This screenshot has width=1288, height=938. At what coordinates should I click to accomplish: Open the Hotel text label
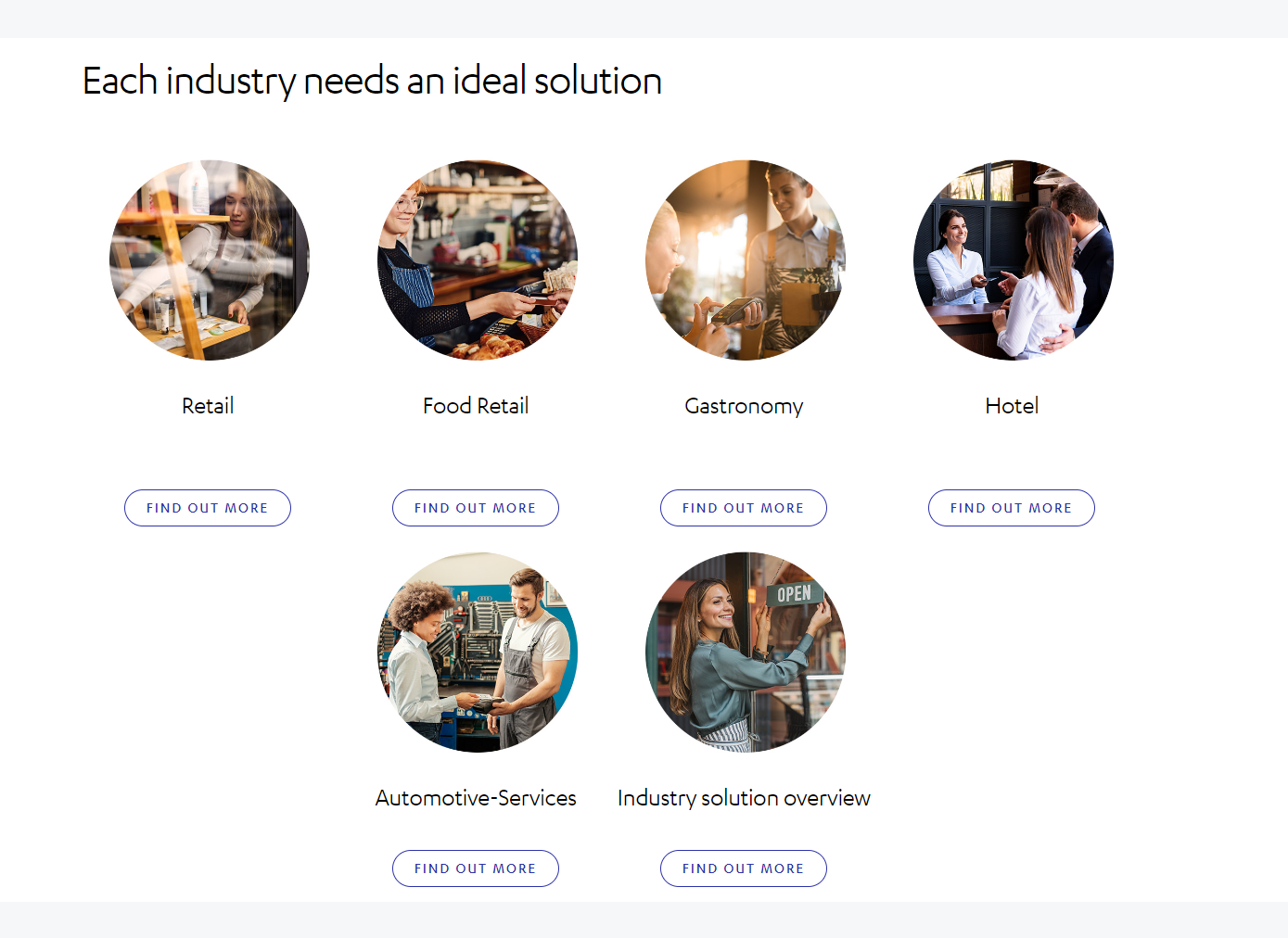[x=1012, y=406]
